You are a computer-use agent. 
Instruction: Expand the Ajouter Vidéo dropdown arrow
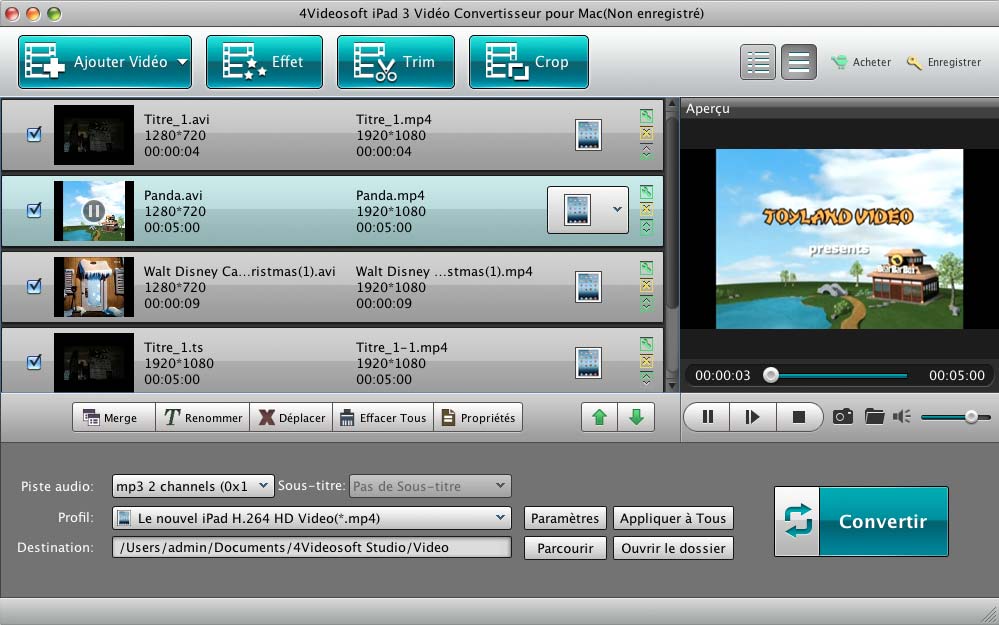point(182,62)
